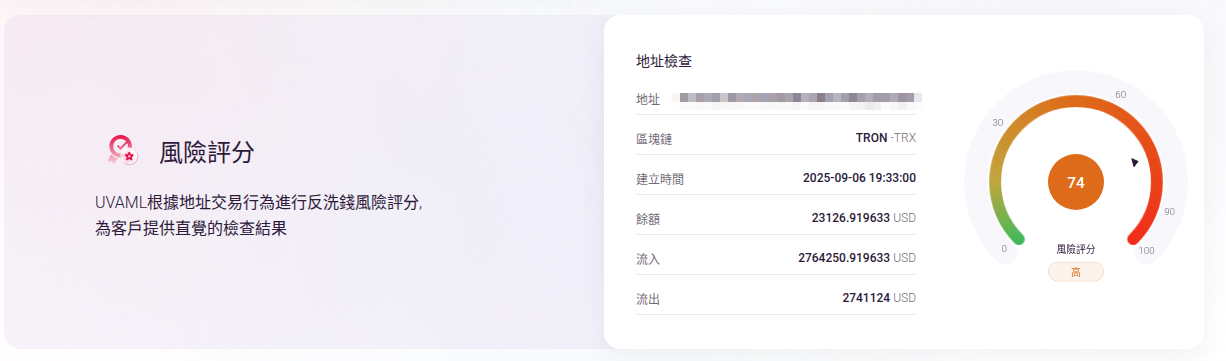The height and width of the screenshot is (361, 1226).
Task: Click the 流入 inflow amount
Action: (x=857, y=257)
